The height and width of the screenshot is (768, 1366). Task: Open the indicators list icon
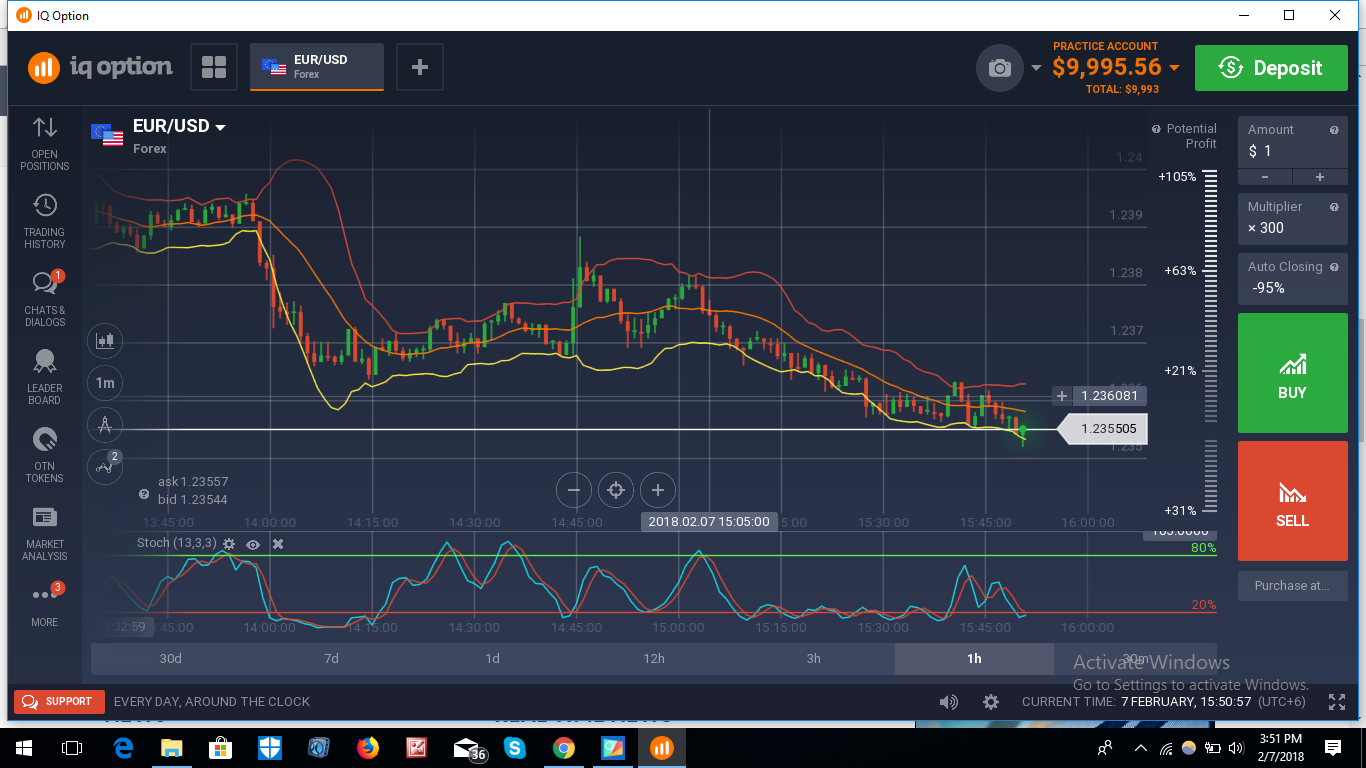pyautogui.click(x=105, y=465)
